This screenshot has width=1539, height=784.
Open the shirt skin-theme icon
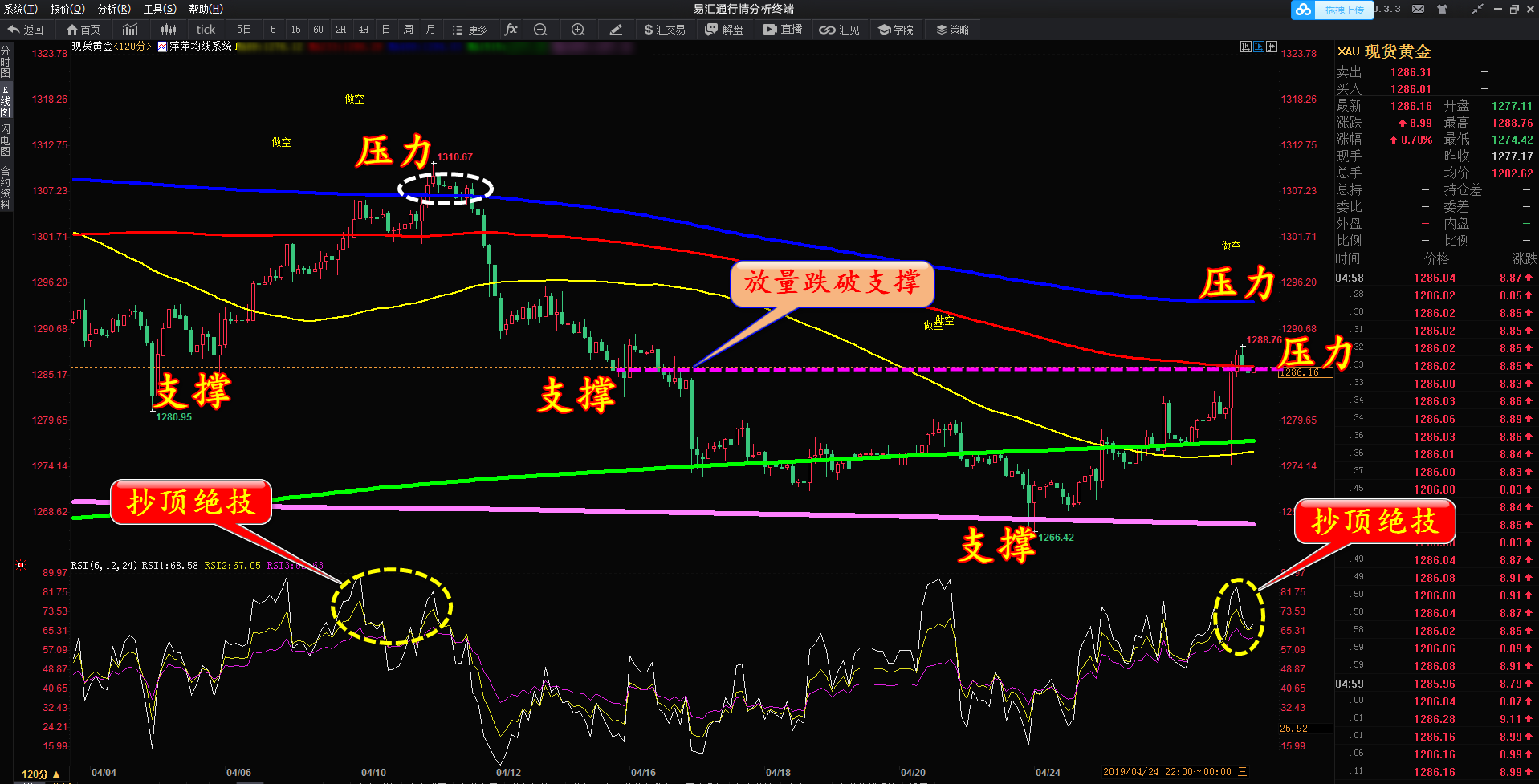(1443, 9)
